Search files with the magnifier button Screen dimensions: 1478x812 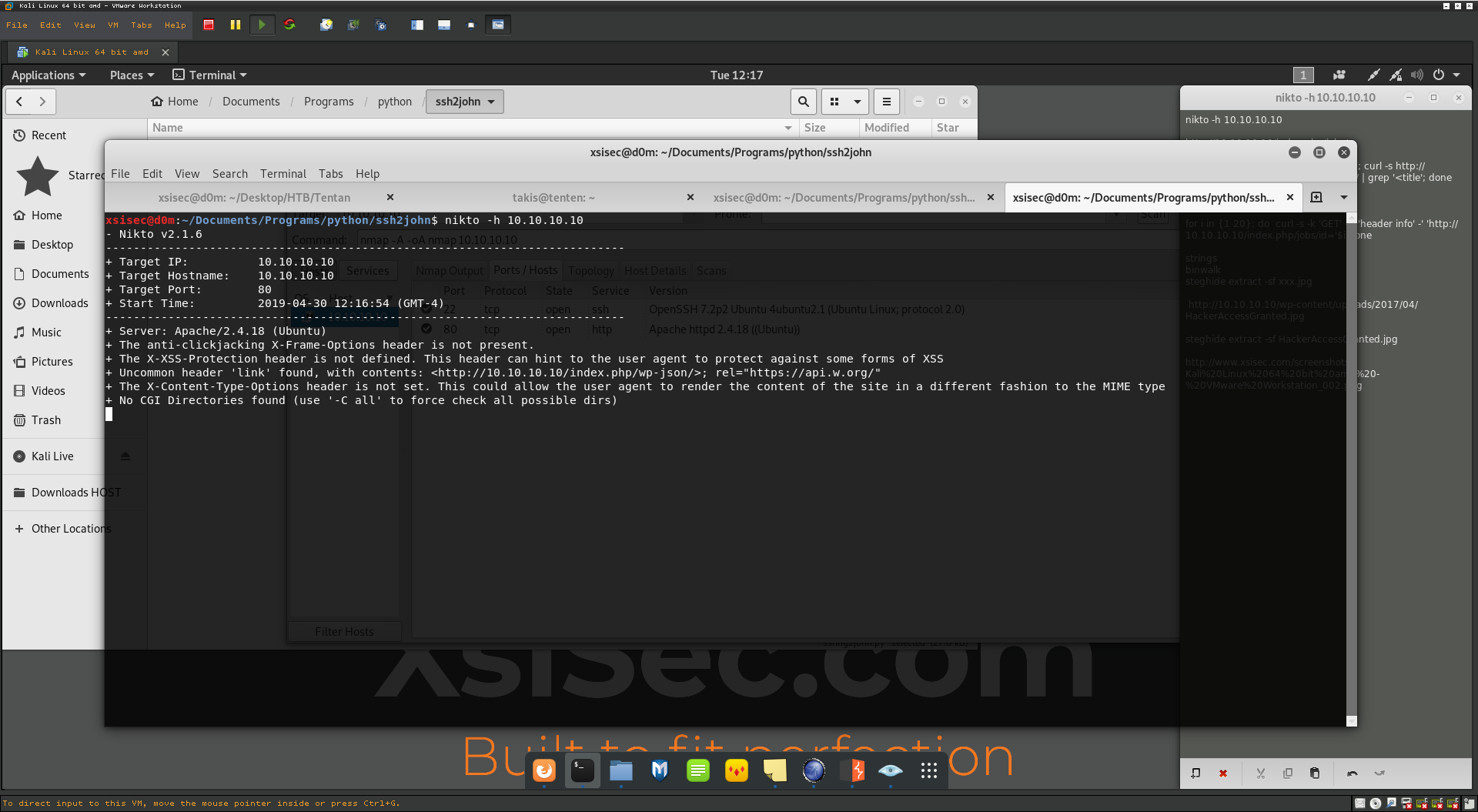click(x=803, y=102)
